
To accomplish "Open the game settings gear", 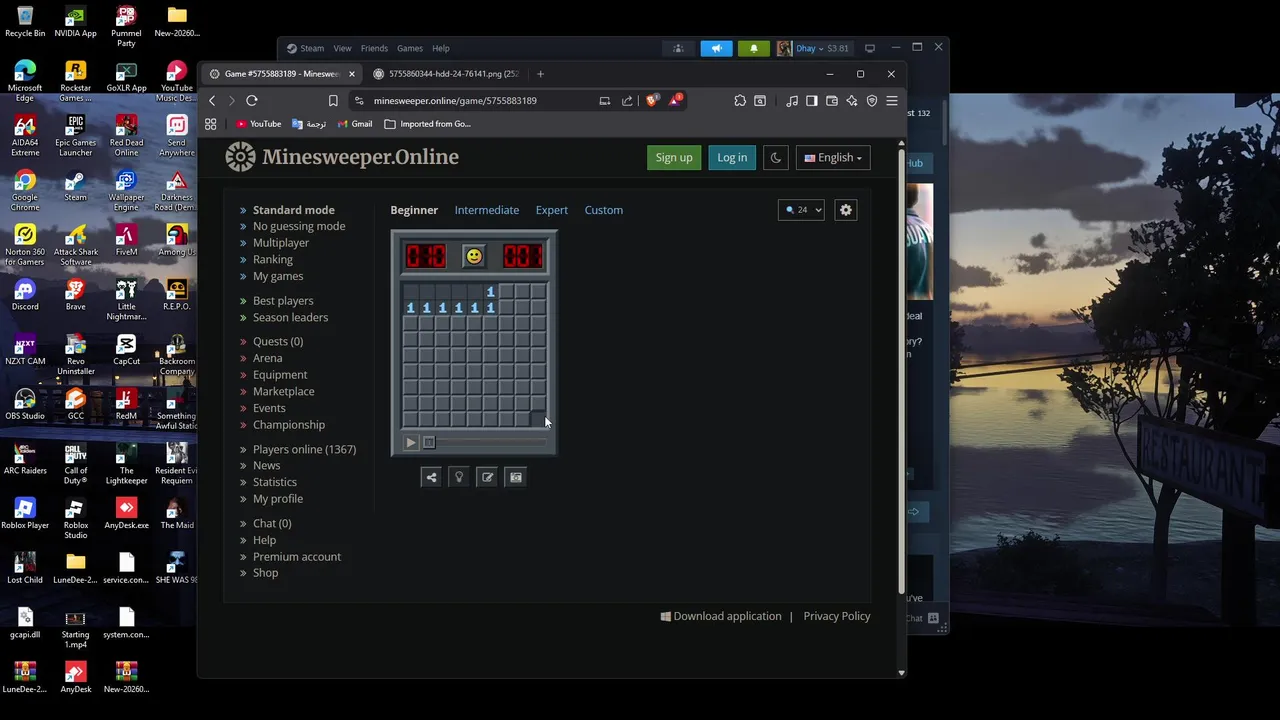I will (846, 210).
